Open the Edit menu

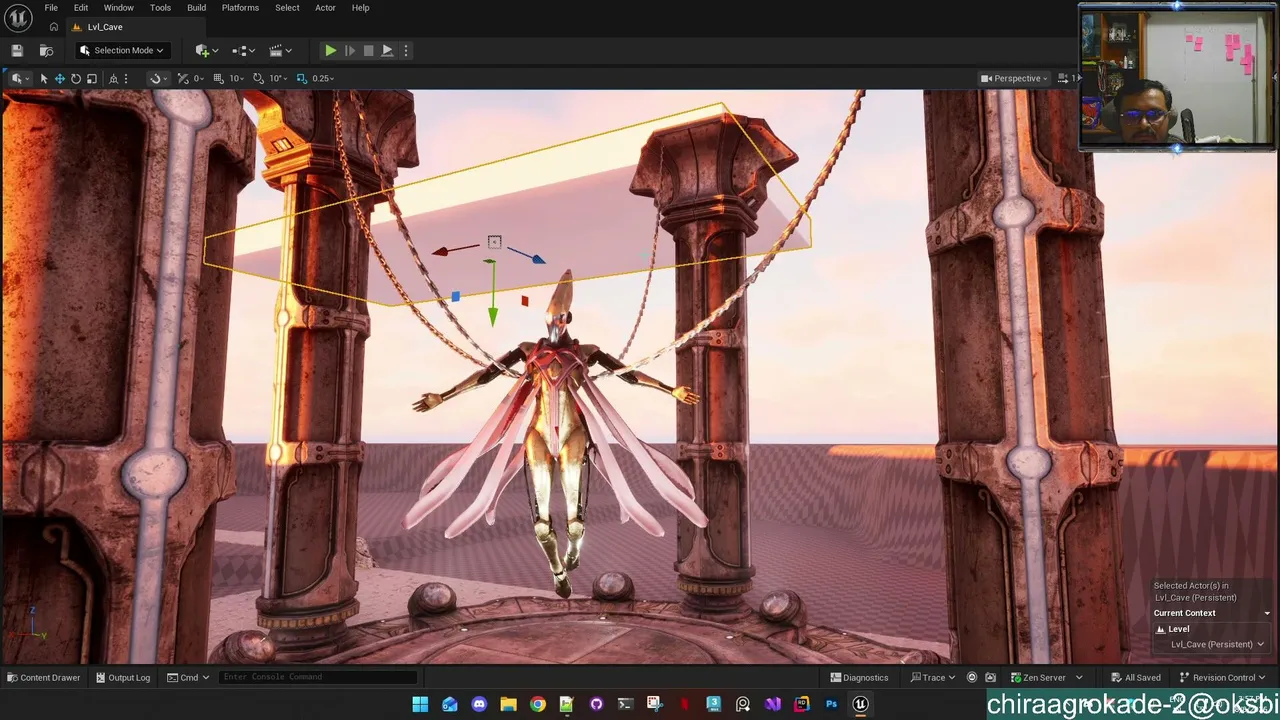tap(81, 8)
